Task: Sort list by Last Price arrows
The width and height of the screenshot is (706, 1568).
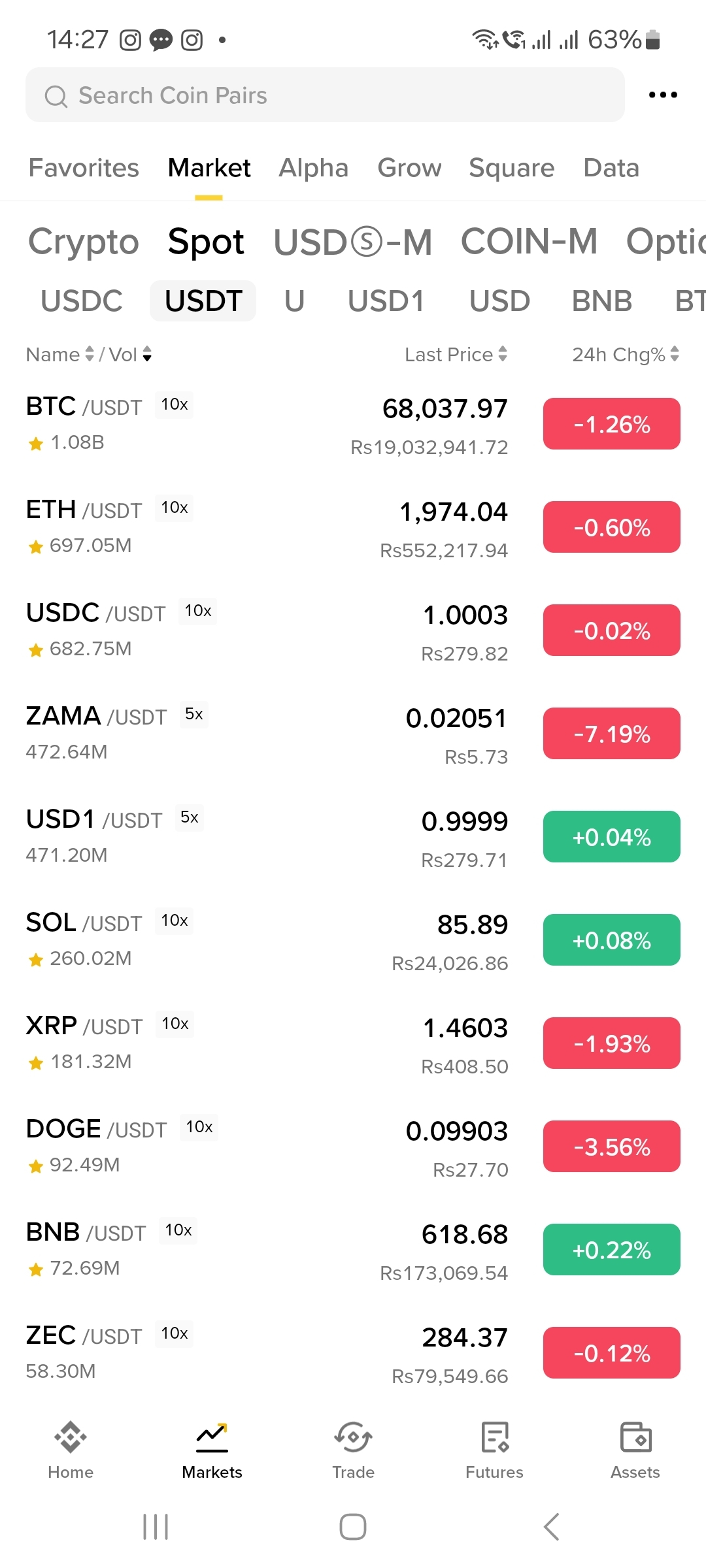Action: 502,354
